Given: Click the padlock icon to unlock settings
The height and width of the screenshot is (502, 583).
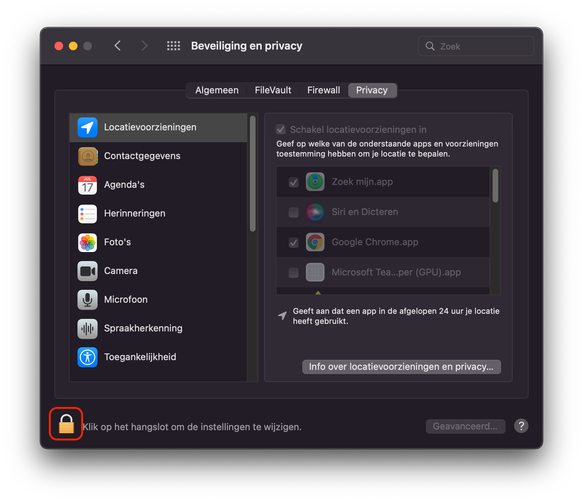Looking at the screenshot, I should pos(66,424).
